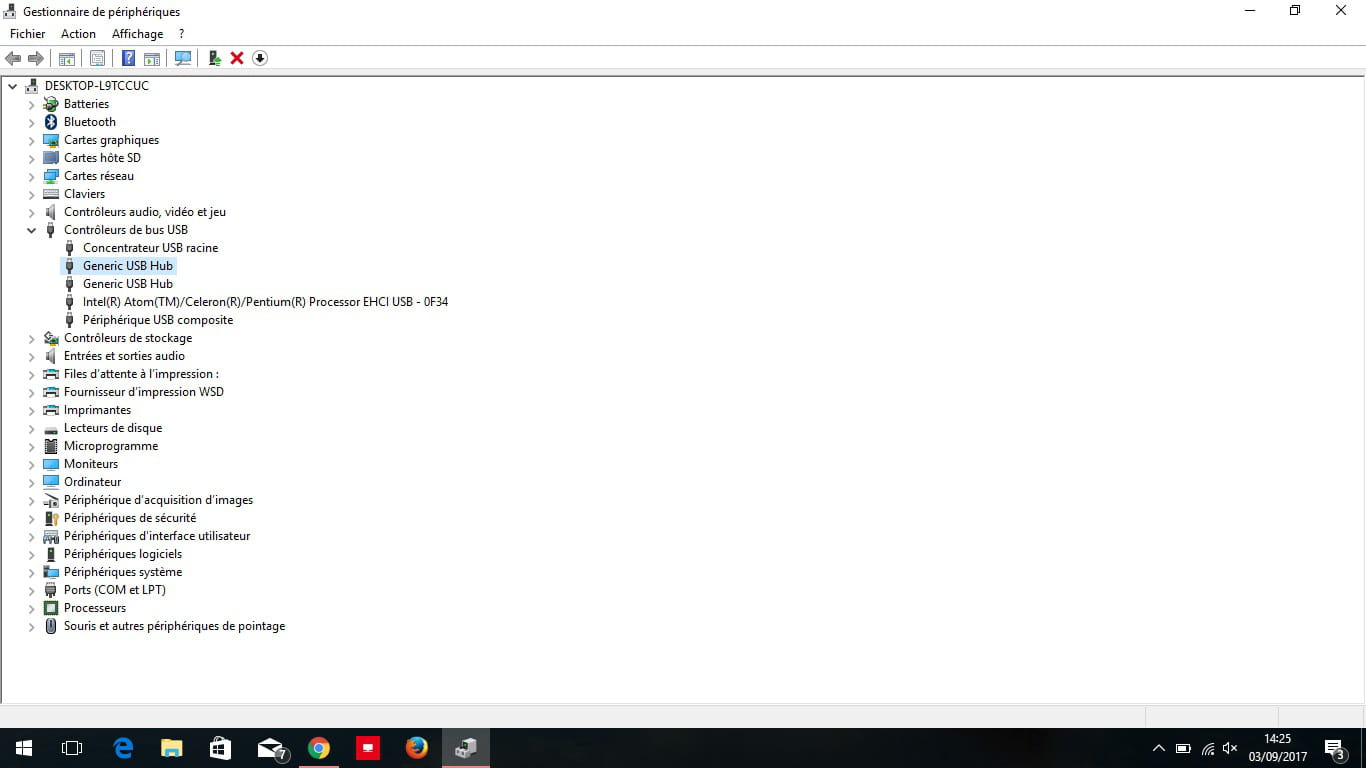This screenshot has width=1366, height=768.
Task: Open the Microsoft Store taskbar icon
Action: [221, 748]
